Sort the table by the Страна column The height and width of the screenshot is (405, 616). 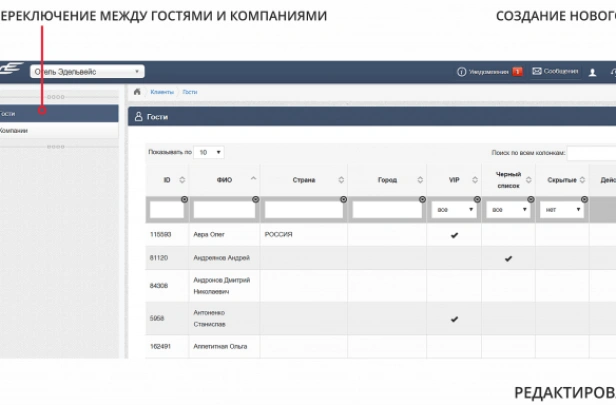(x=342, y=180)
